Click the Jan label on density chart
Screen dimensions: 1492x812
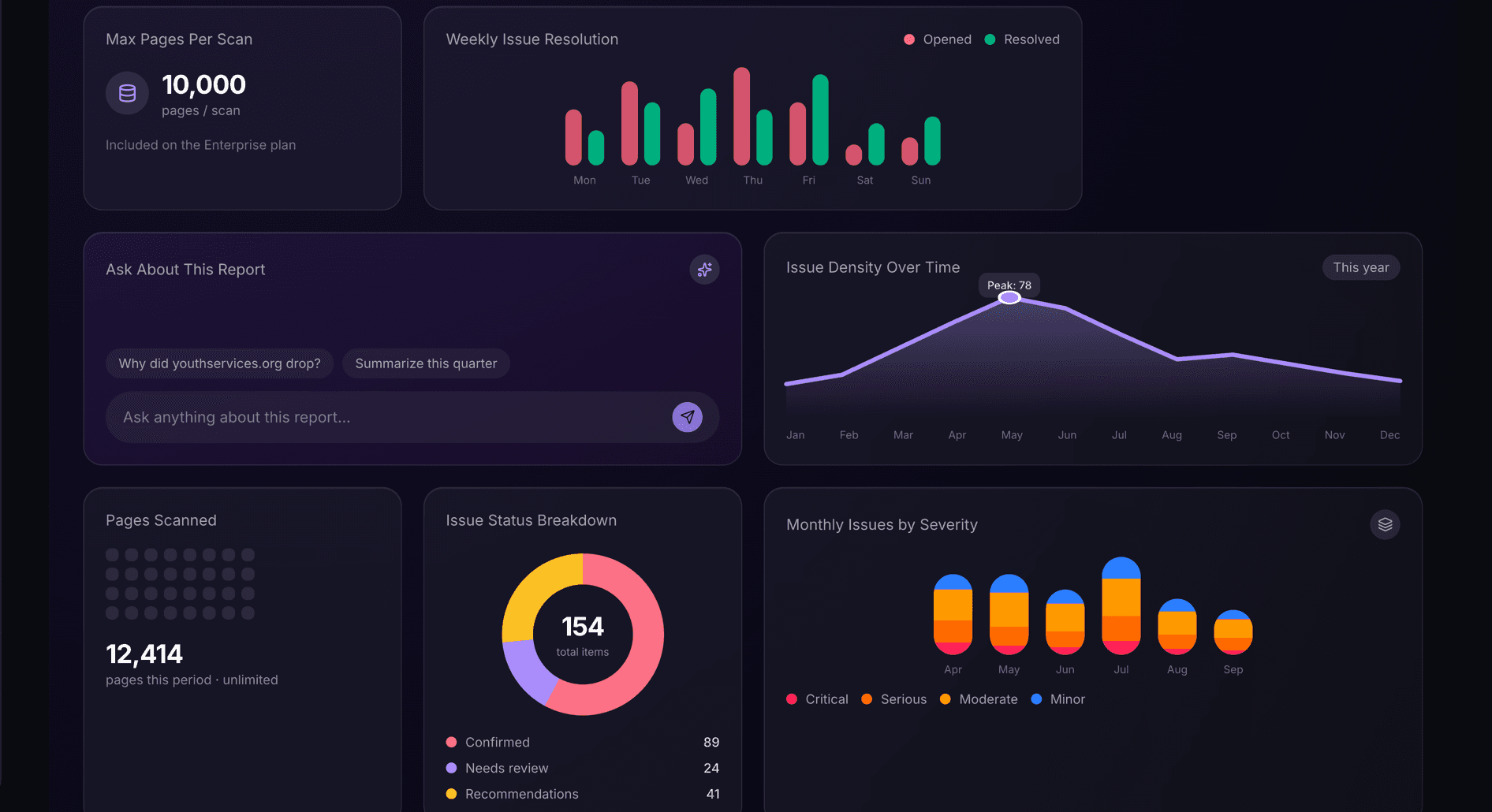point(795,435)
